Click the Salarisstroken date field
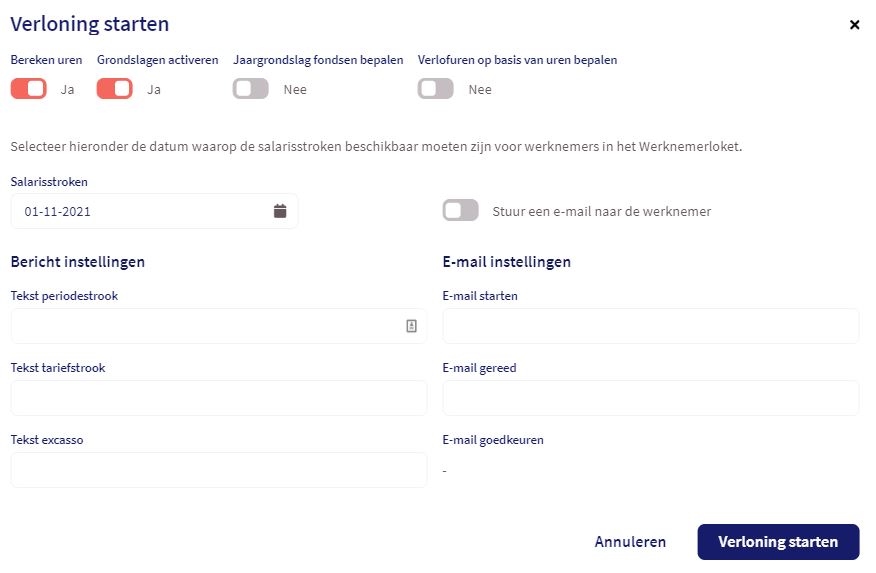Image resolution: width=876 pixels, height=573 pixels. 140,211
